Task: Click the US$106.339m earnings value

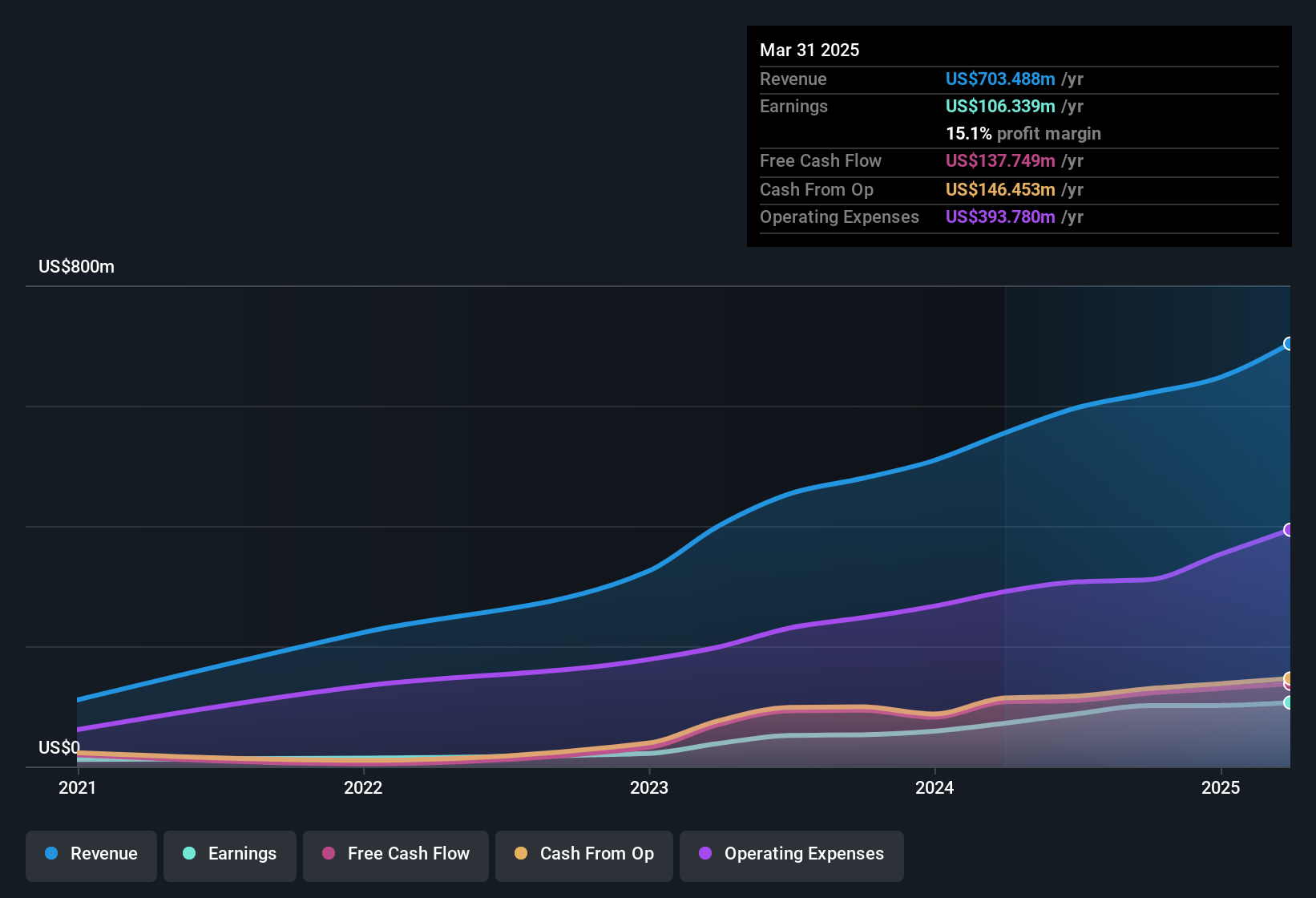Action: [1000, 106]
